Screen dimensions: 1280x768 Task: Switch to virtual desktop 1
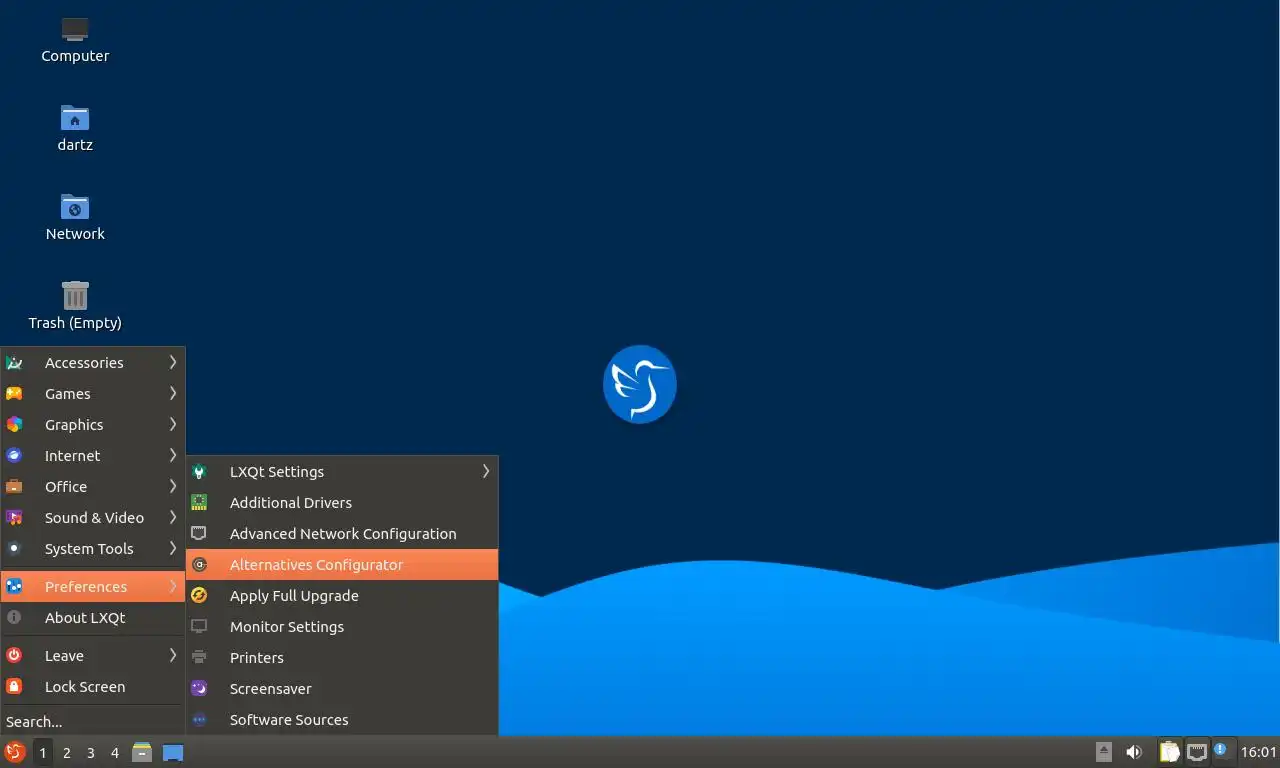point(43,752)
